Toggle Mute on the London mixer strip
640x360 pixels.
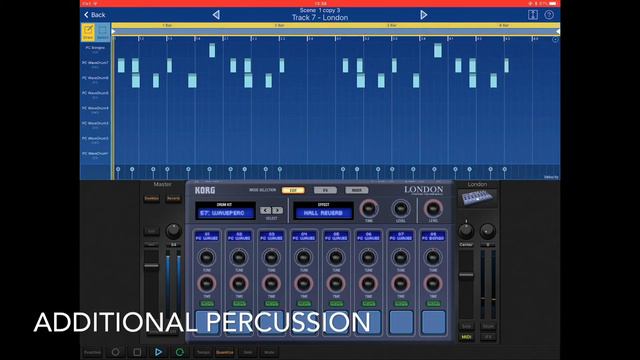point(488,327)
